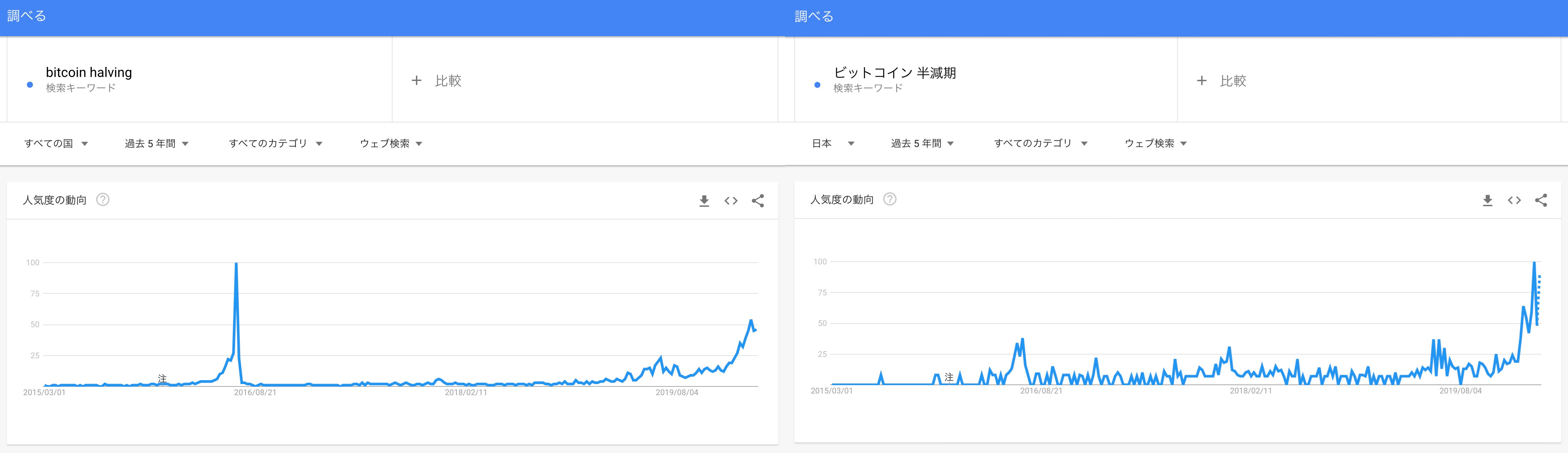The height and width of the screenshot is (453, 1568).
Task: Edit the ビットコイン 半減期 search term
Action: tap(894, 73)
